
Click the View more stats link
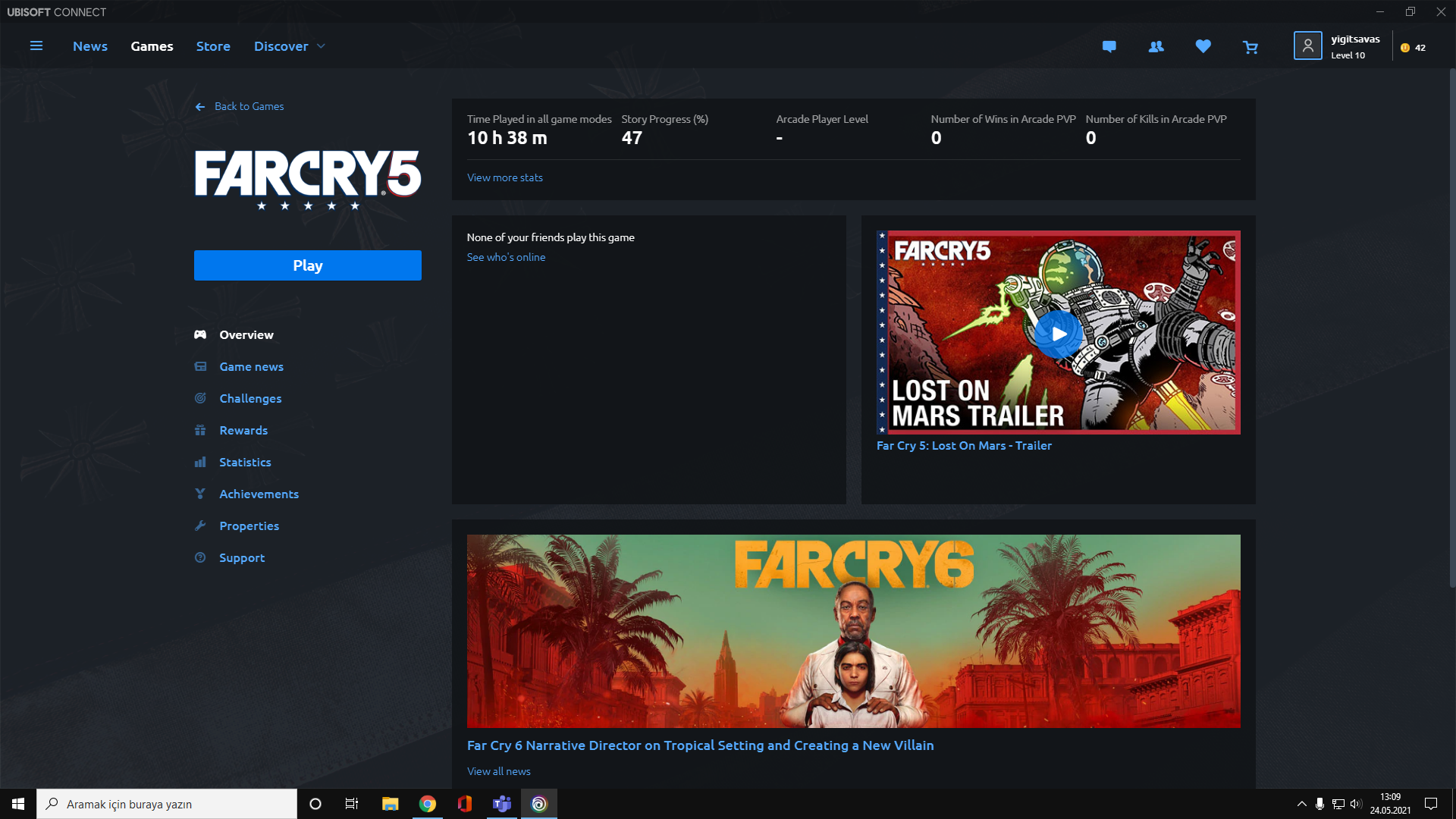[504, 177]
